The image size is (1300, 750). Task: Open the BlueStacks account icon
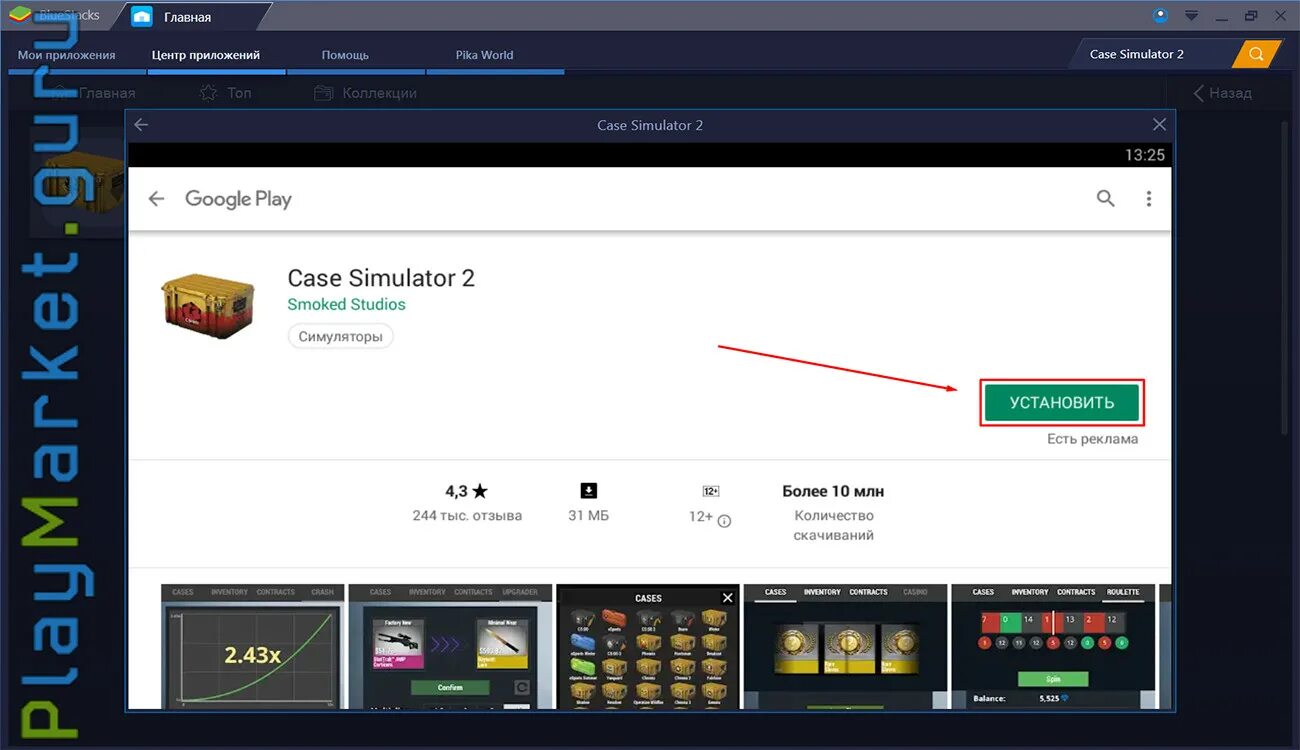pos(1160,15)
